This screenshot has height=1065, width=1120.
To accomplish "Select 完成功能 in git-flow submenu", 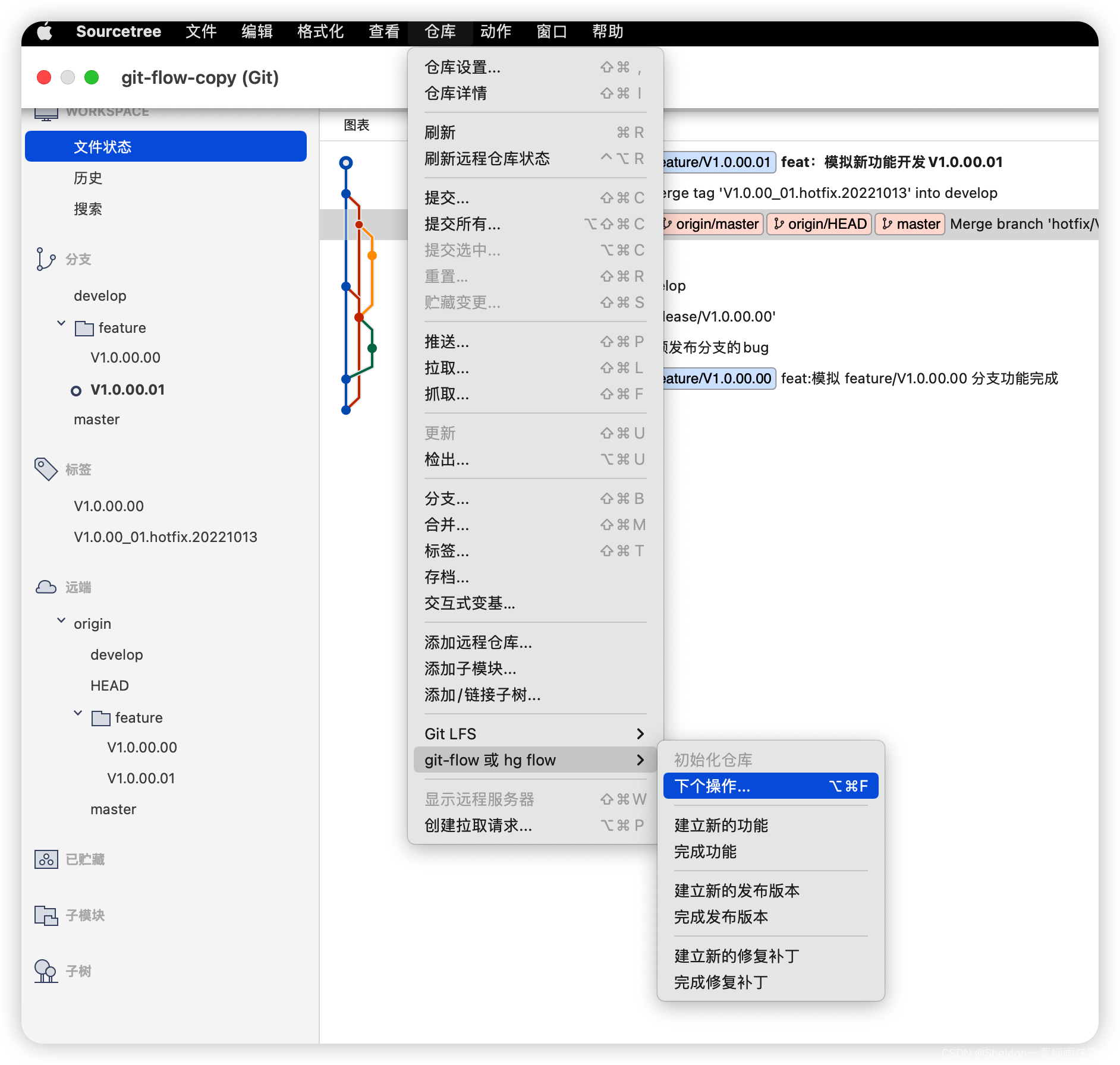I will pyautogui.click(x=771, y=852).
